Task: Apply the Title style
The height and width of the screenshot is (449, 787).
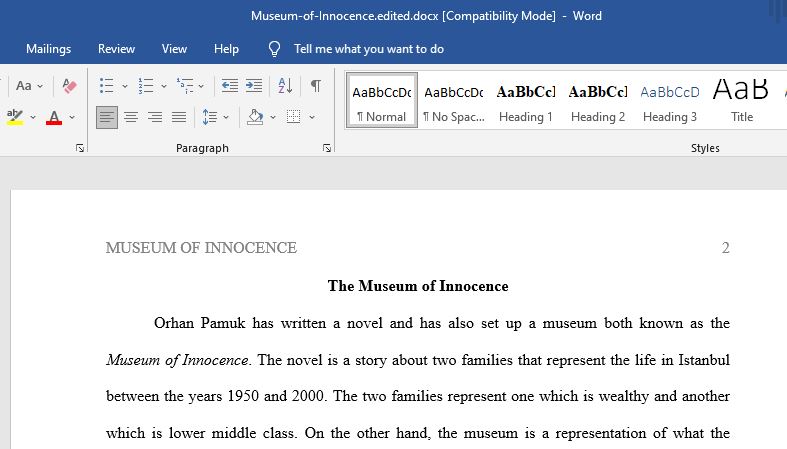Action: click(742, 100)
